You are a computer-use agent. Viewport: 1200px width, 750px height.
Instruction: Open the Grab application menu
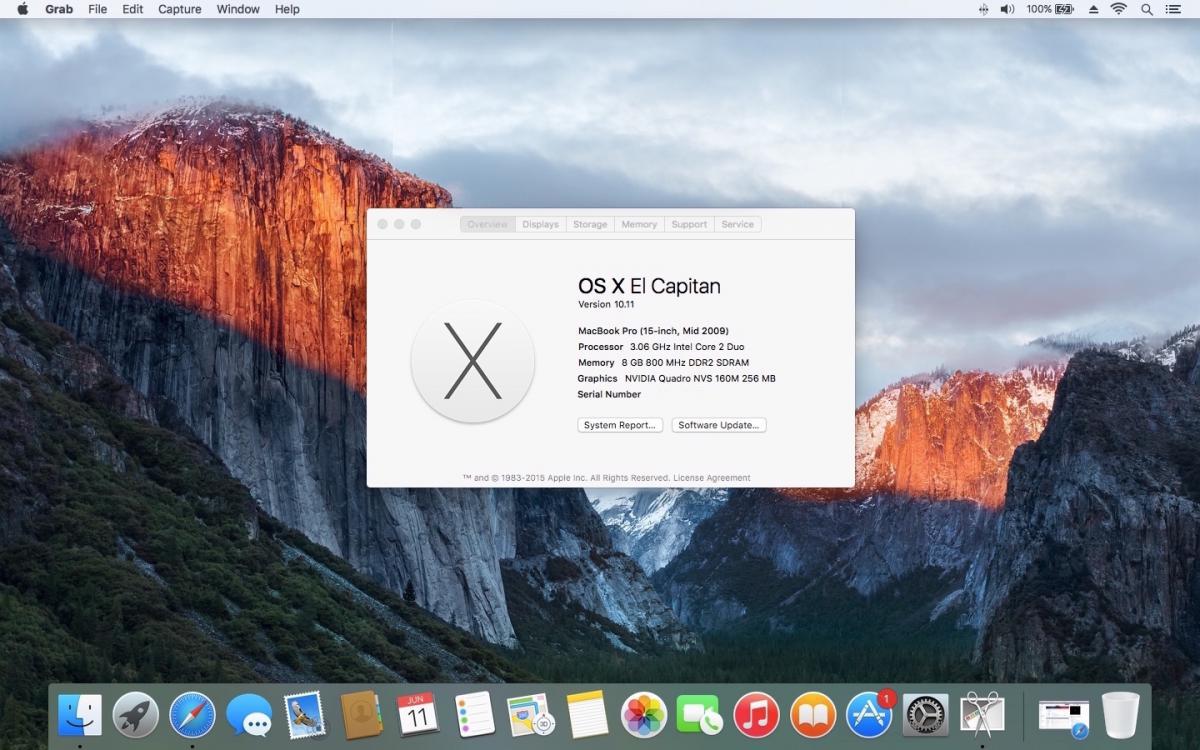59,9
